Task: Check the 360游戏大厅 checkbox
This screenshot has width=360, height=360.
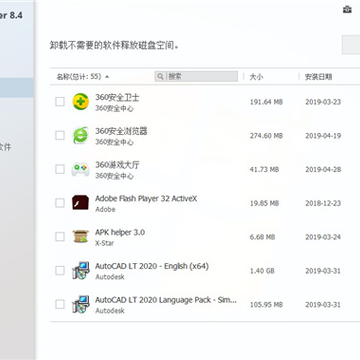Action: coord(60,169)
